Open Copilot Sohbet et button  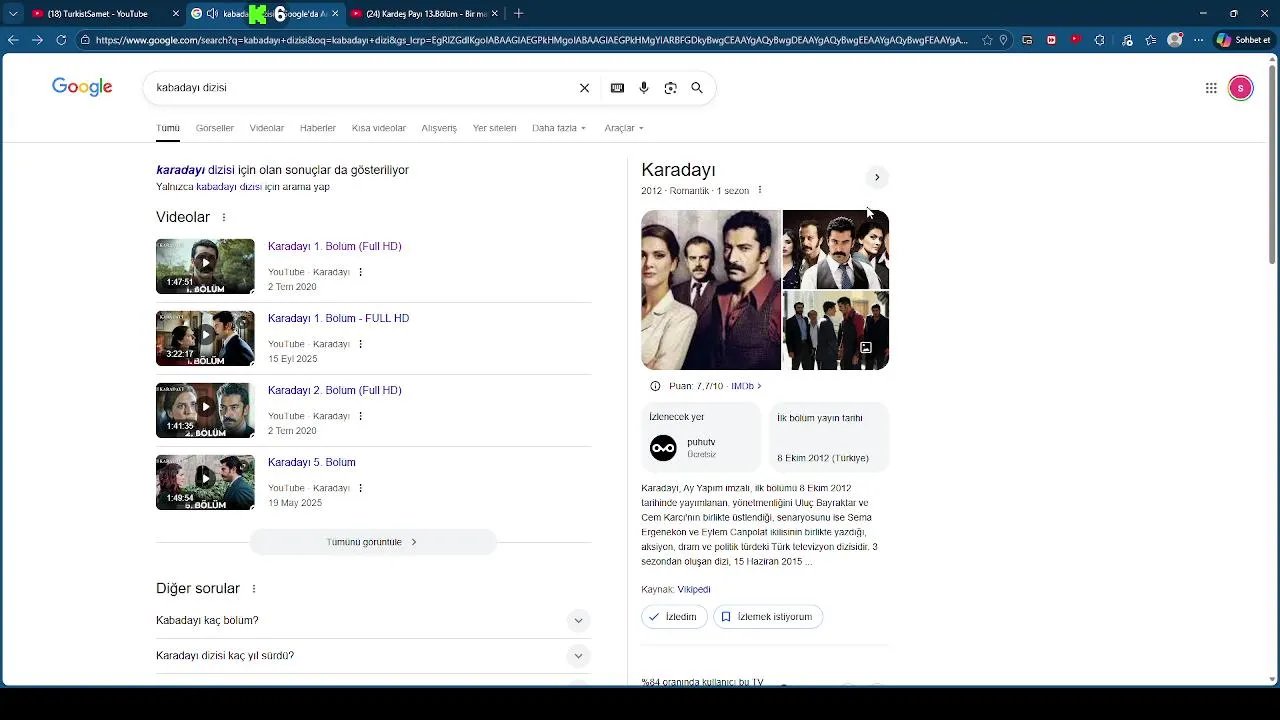coord(1244,40)
